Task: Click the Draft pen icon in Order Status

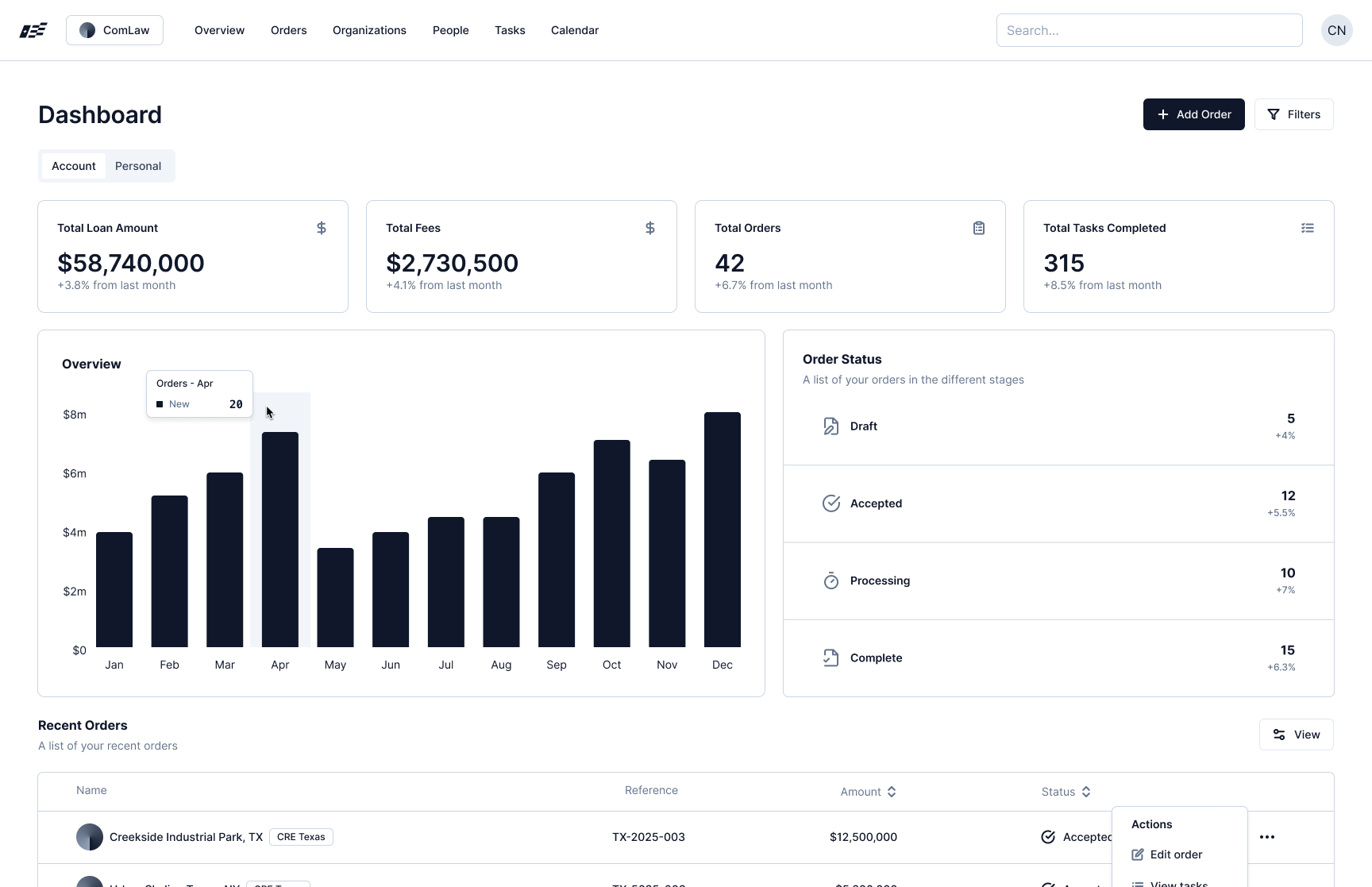Action: pyautogui.click(x=830, y=426)
